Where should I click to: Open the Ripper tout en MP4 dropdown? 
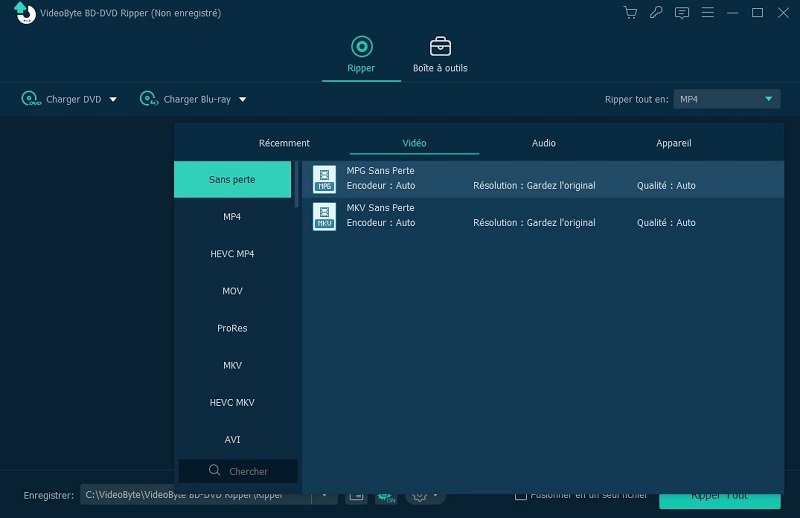[727, 99]
